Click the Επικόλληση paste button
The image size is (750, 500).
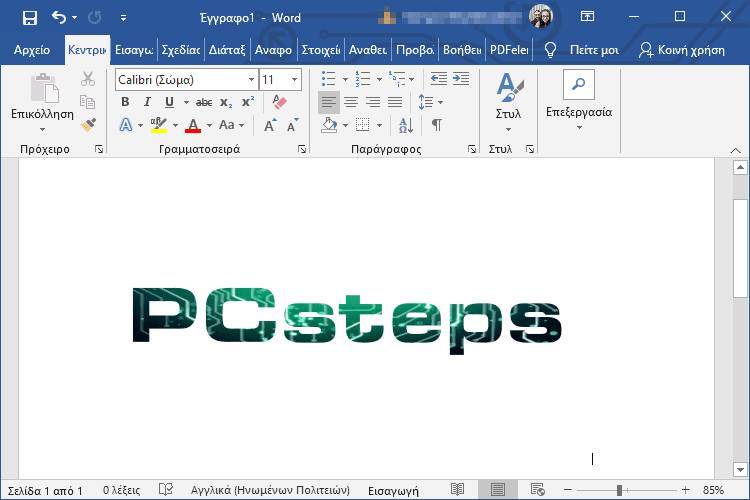click(x=43, y=96)
